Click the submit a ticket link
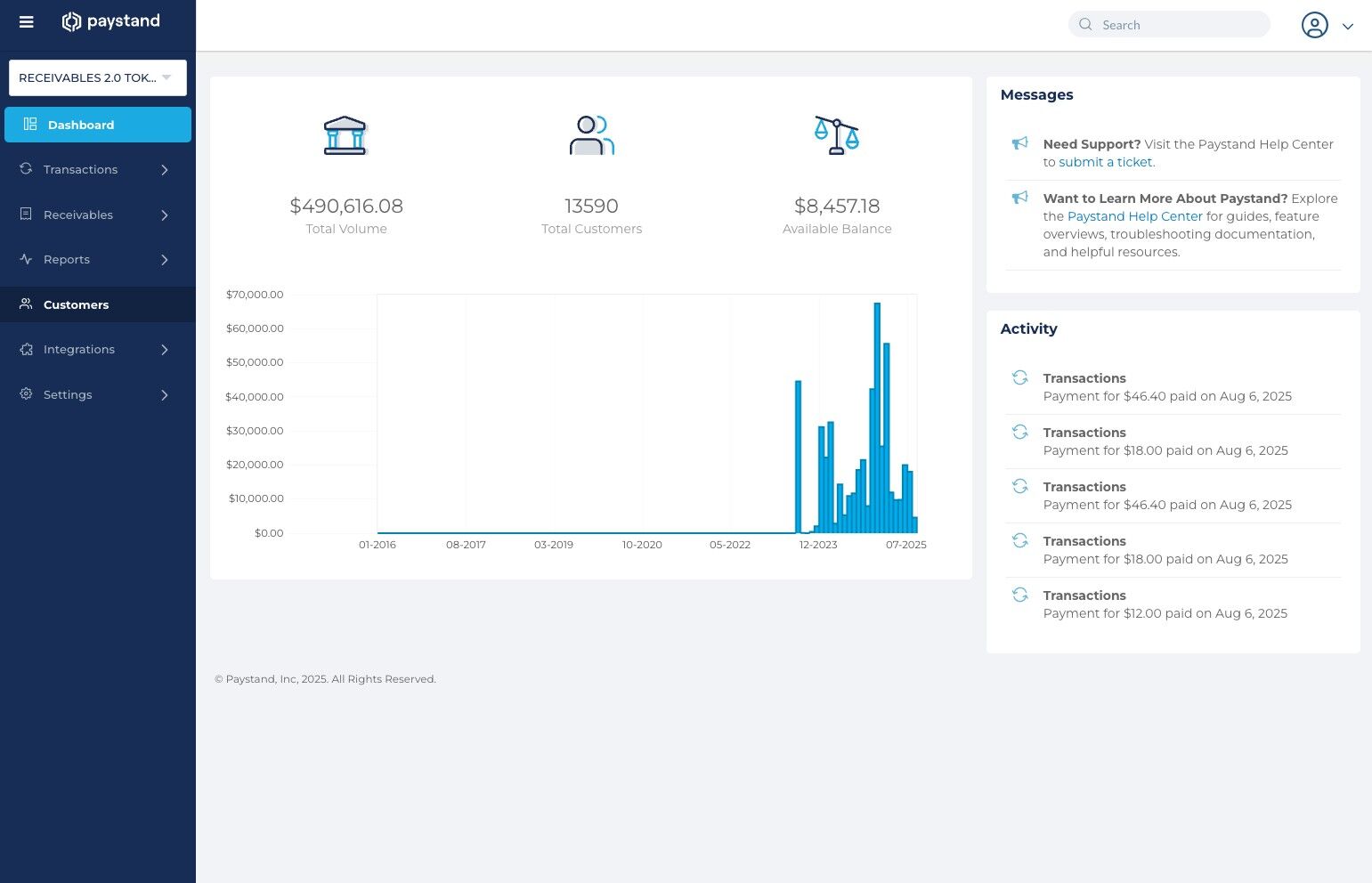The height and width of the screenshot is (883, 1372). 1106,162
